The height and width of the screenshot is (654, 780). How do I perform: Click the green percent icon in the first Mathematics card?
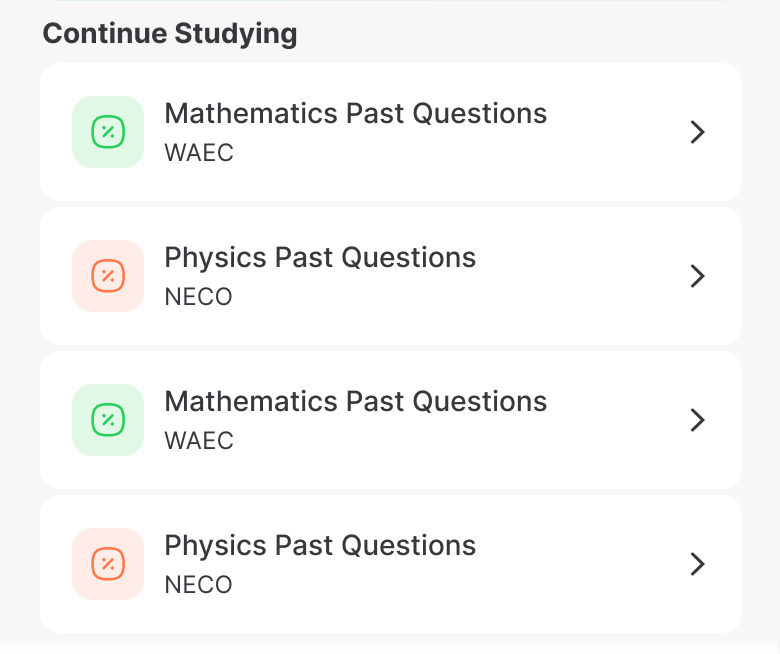coord(108,132)
